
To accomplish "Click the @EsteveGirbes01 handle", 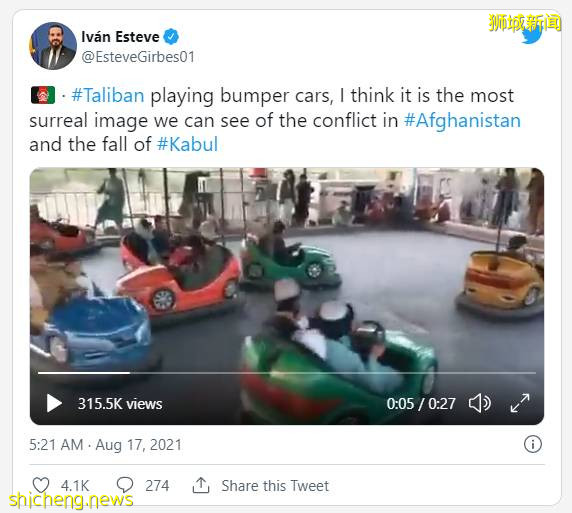I will point(138,57).
